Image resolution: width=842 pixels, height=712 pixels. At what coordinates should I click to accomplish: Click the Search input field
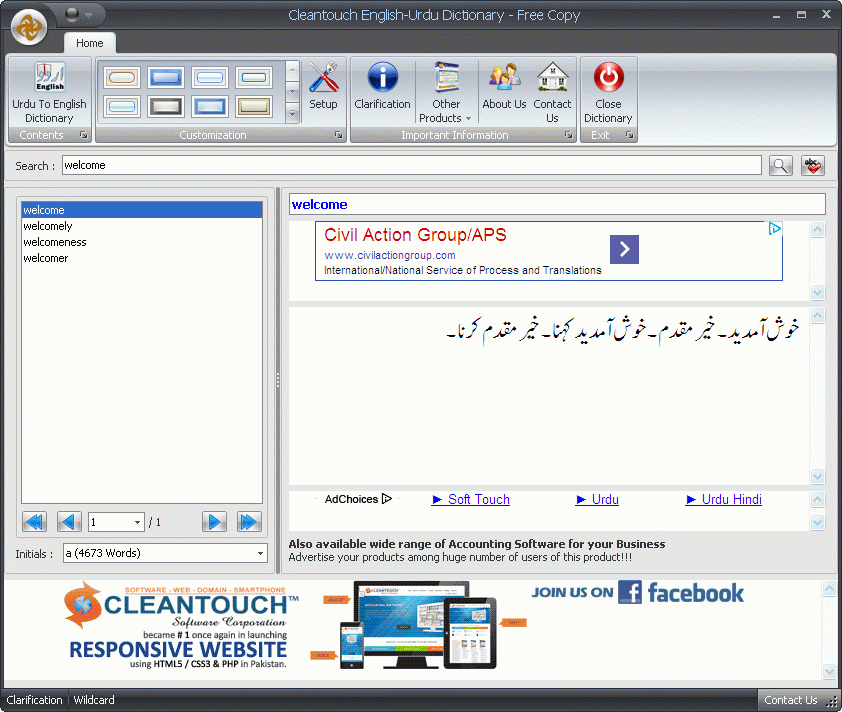point(411,165)
